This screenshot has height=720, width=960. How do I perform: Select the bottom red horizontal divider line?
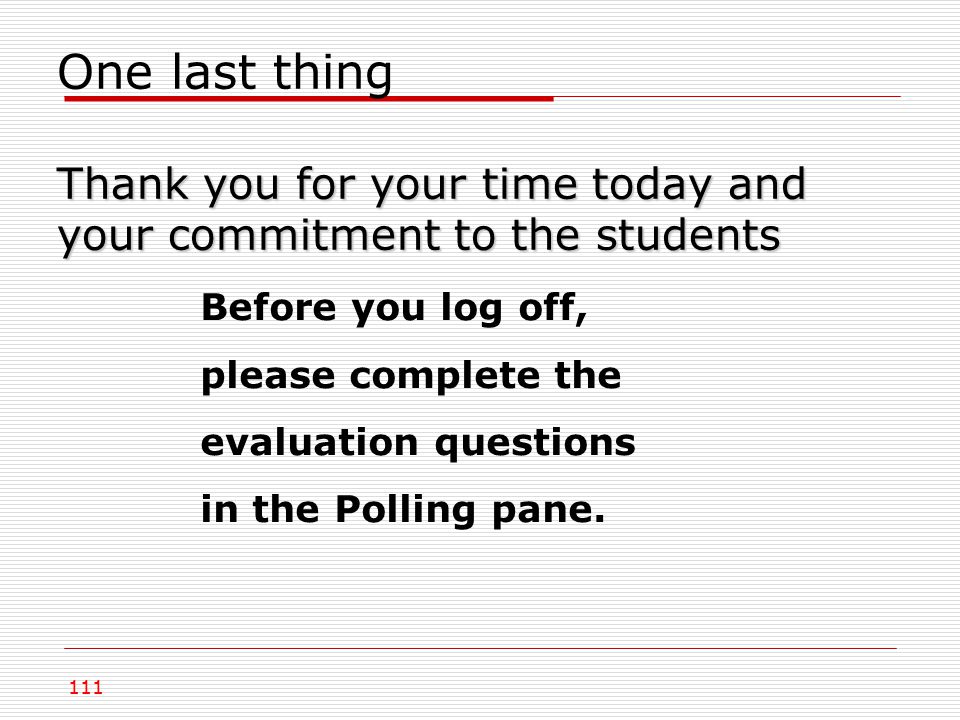tap(480, 648)
